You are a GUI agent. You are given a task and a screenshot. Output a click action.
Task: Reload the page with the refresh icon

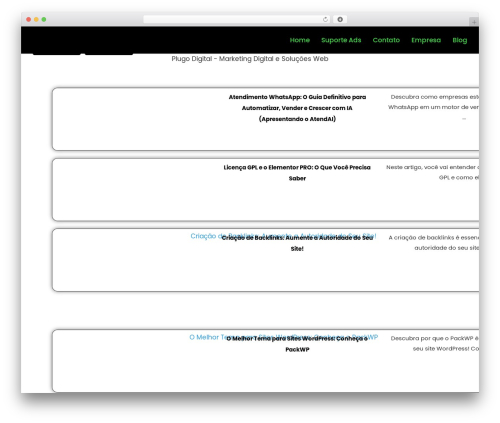click(x=325, y=19)
